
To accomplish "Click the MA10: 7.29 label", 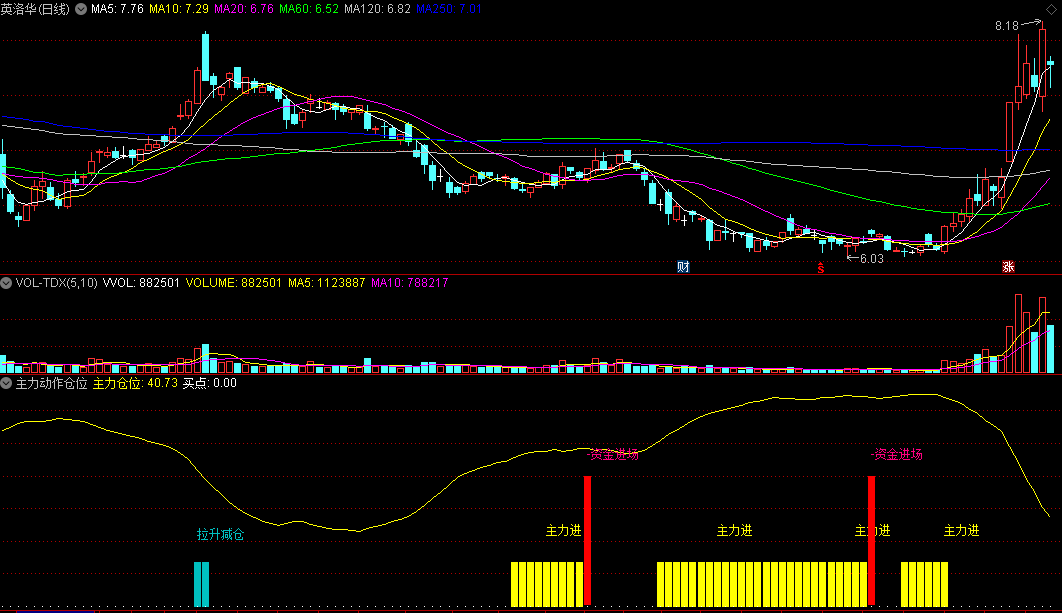I will pyautogui.click(x=179, y=9).
